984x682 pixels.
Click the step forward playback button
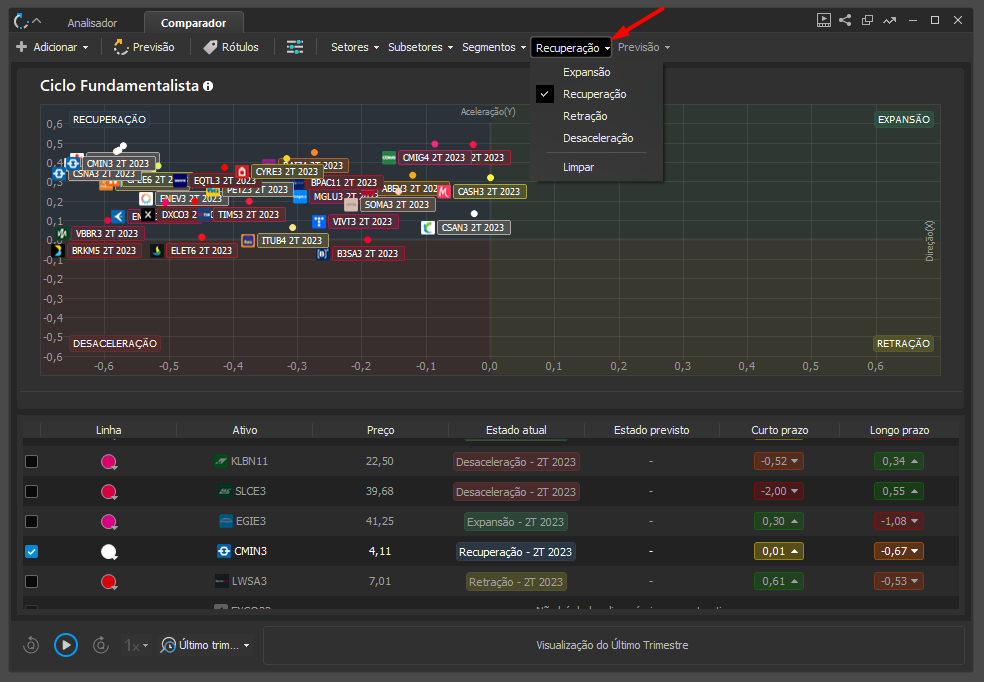(x=100, y=645)
